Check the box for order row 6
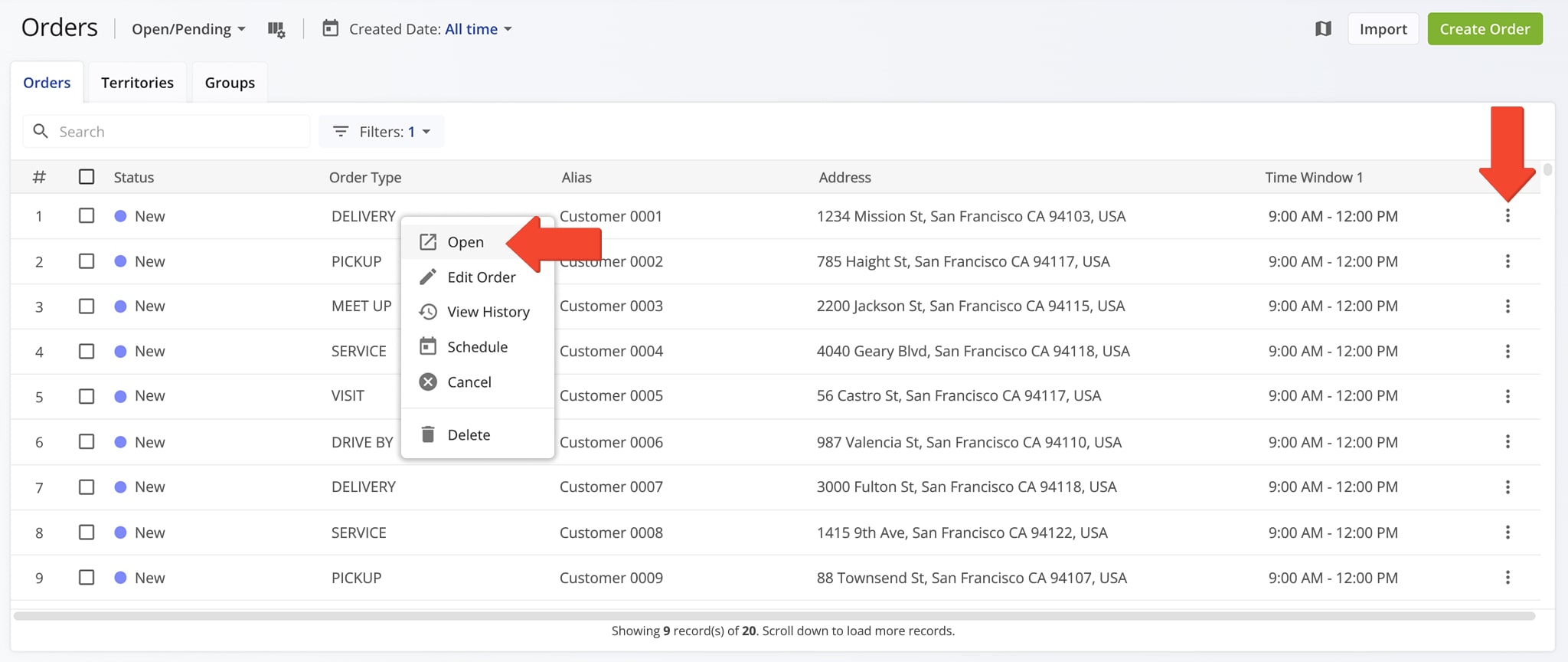Image resolution: width=1568 pixels, height=662 pixels. pyautogui.click(x=87, y=441)
